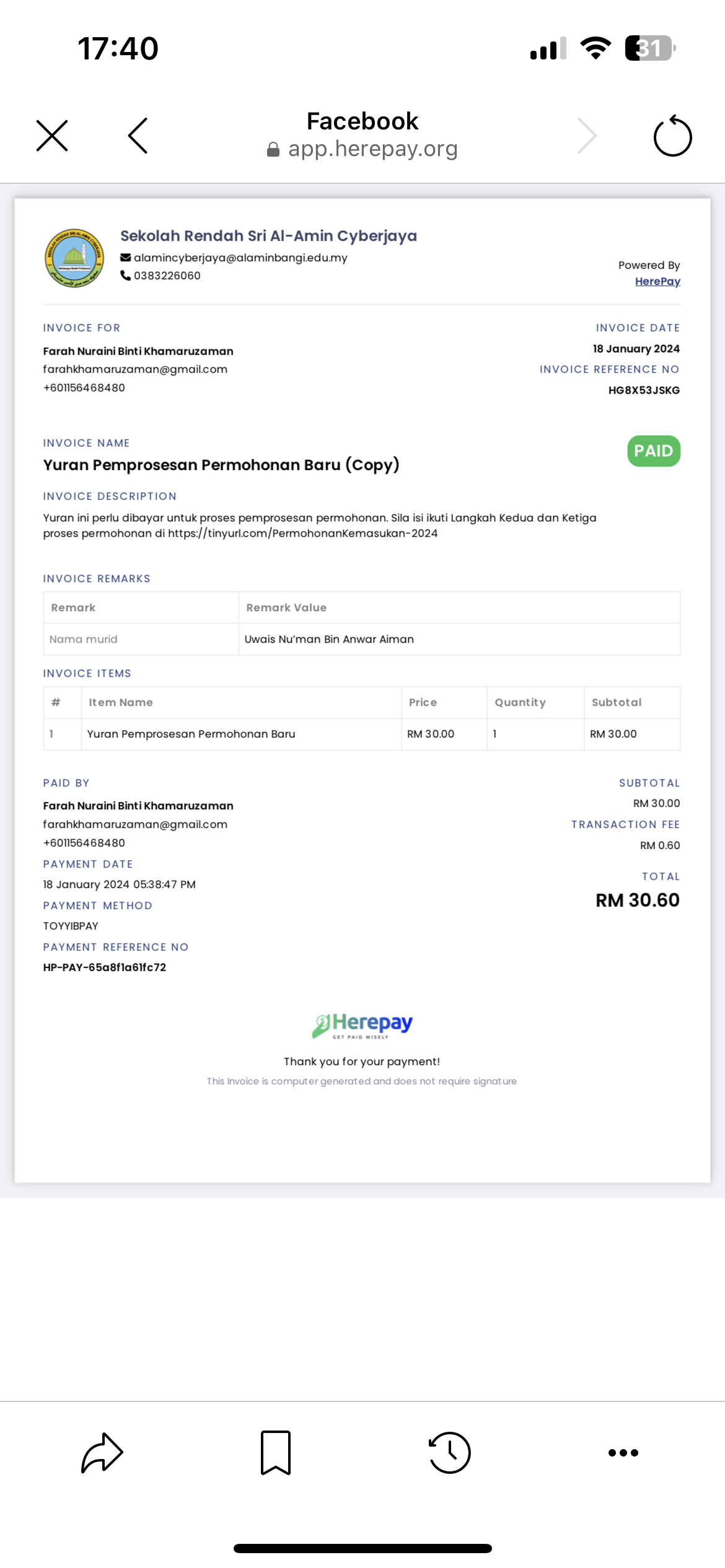725x1568 pixels.
Task: Go back using the left chevron
Action: tap(138, 136)
